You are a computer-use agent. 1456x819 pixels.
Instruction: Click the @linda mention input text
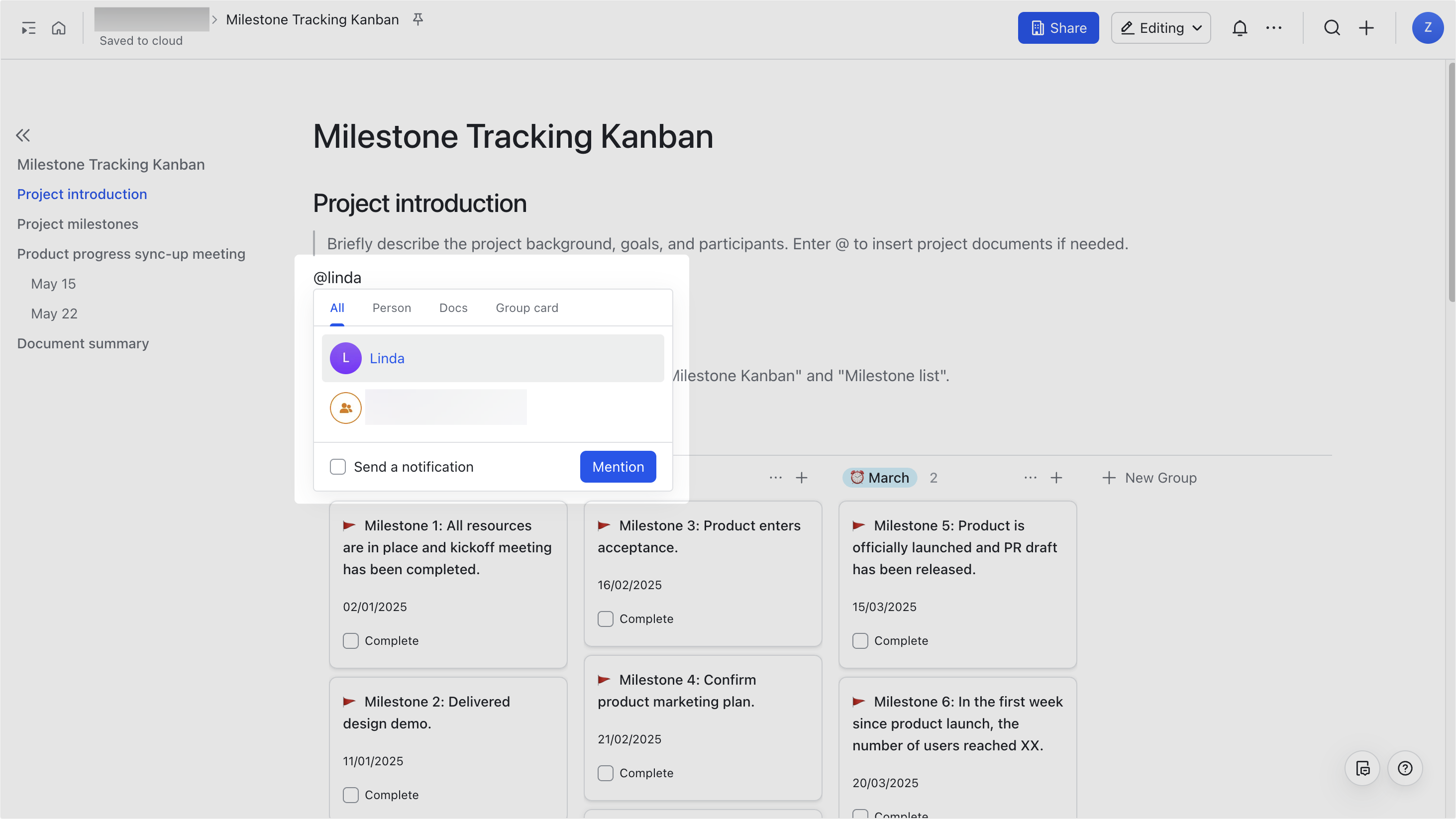[x=337, y=278]
